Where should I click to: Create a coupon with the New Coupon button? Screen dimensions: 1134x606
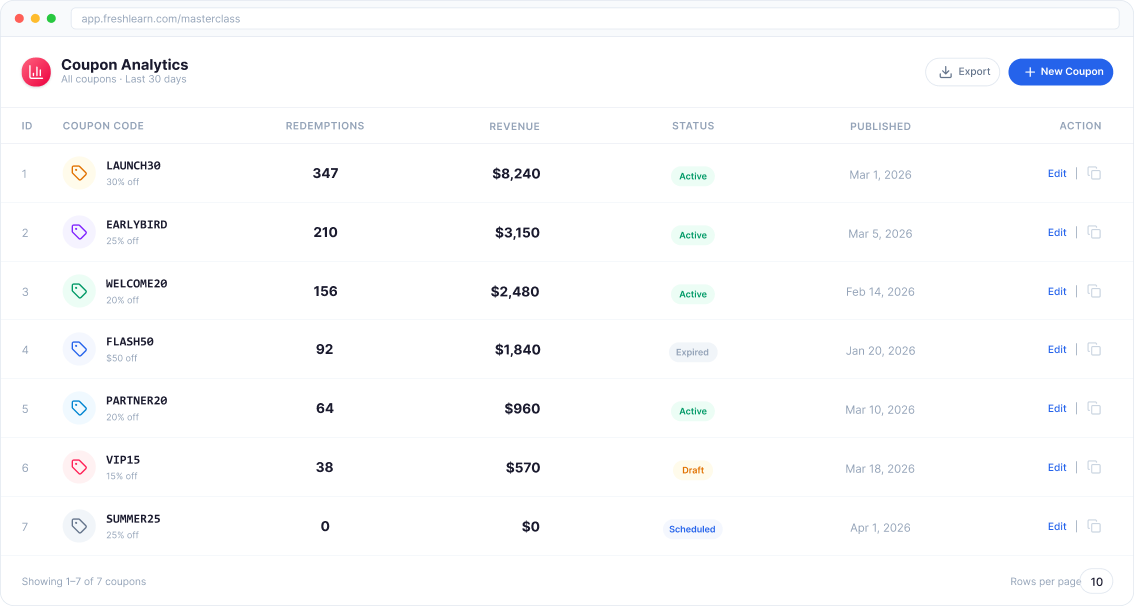(1060, 71)
